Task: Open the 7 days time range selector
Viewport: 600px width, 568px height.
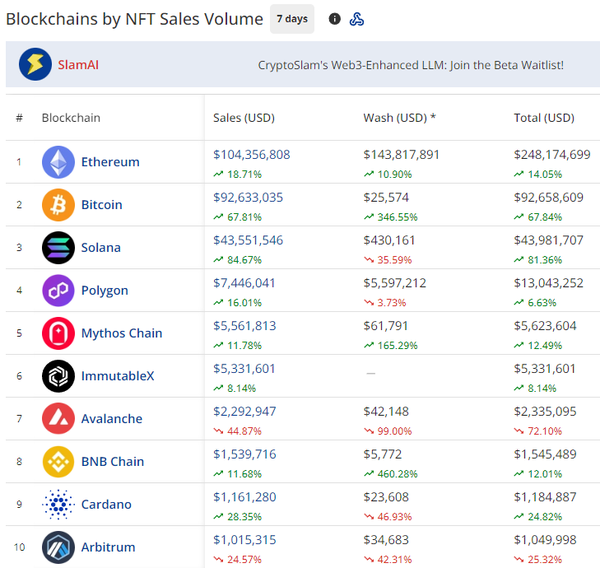Action: click(x=292, y=19)
